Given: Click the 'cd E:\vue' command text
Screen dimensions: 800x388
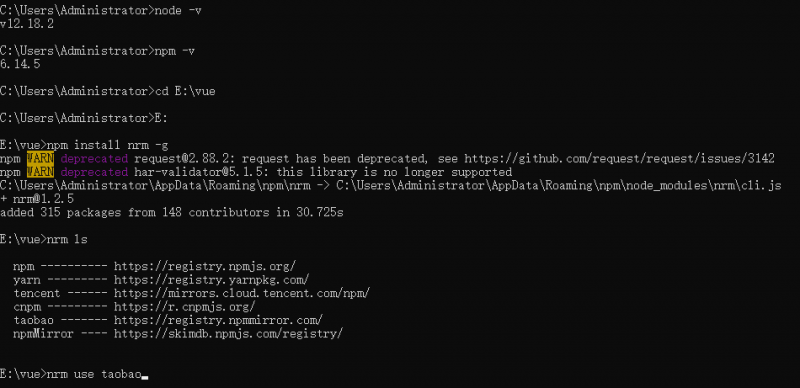Looking at the screenshot, I should tap(185, 91).
